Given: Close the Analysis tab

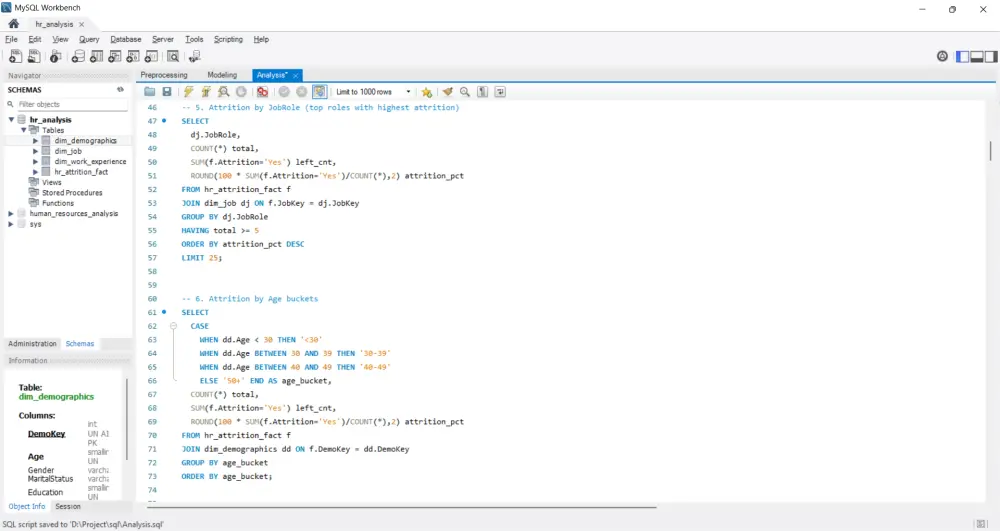Looking at the screenshot, I should pos(296,76).
